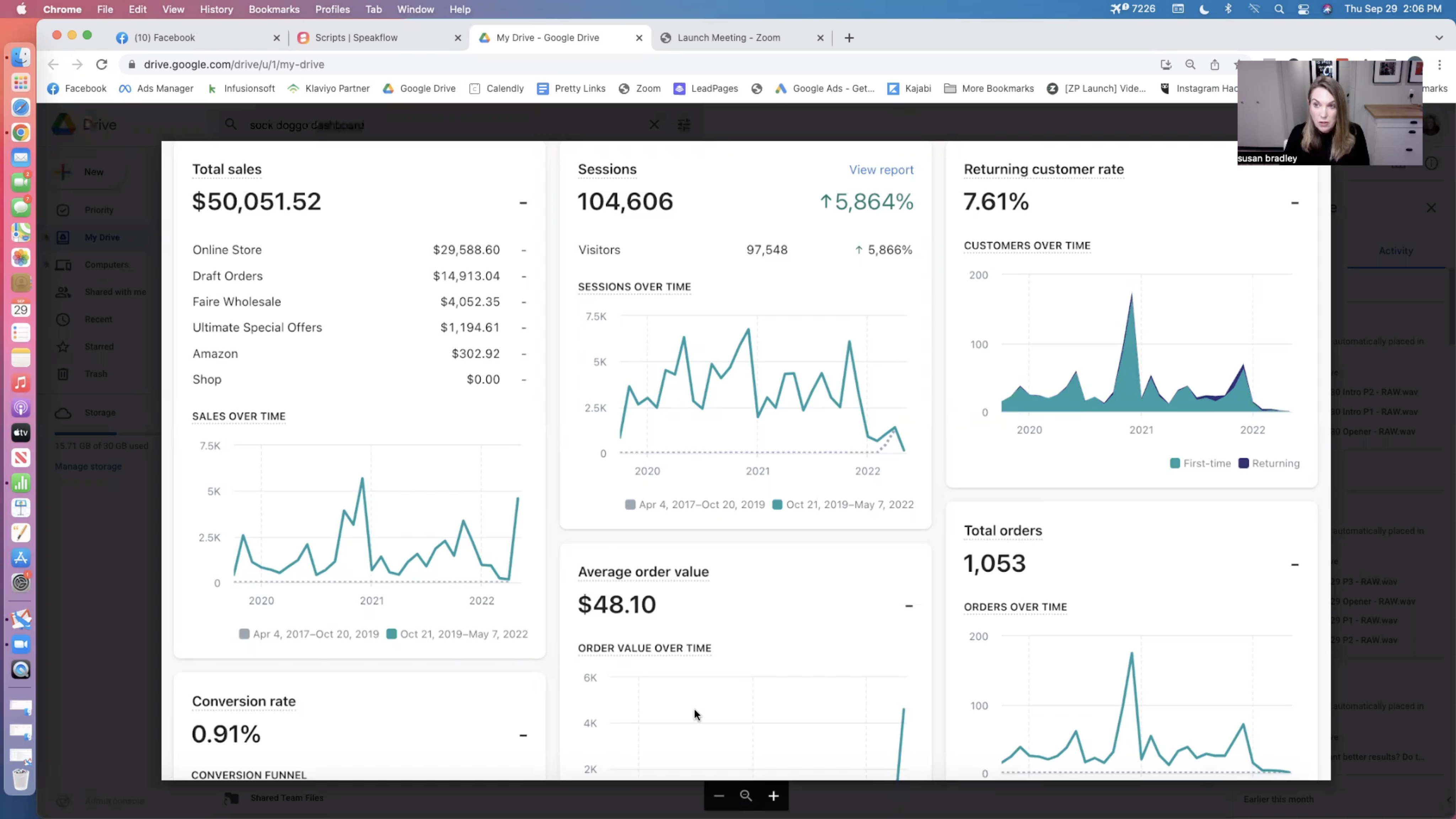
Task: Open the Klaviyo Partner bookmark
Action: [x=329, y=88]
